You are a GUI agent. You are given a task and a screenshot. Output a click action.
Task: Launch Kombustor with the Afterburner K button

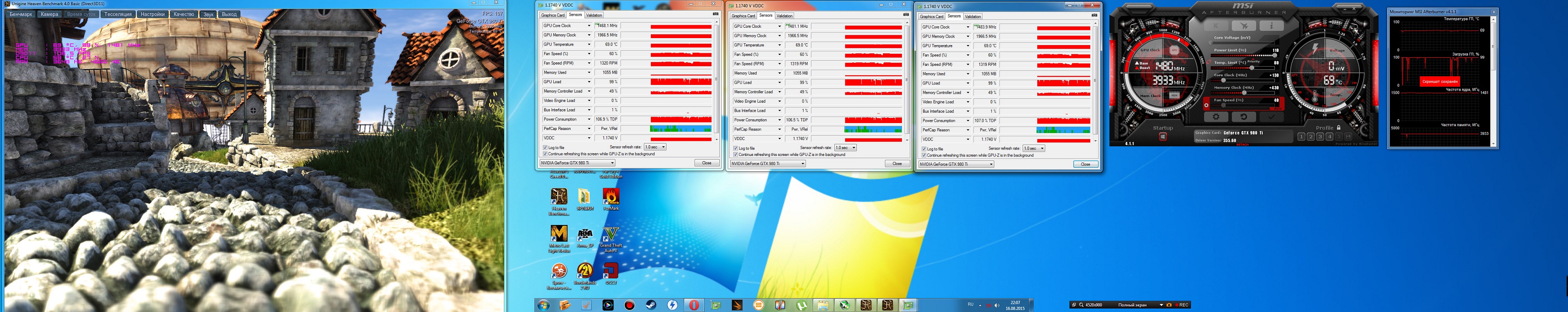click(1217, 26)
